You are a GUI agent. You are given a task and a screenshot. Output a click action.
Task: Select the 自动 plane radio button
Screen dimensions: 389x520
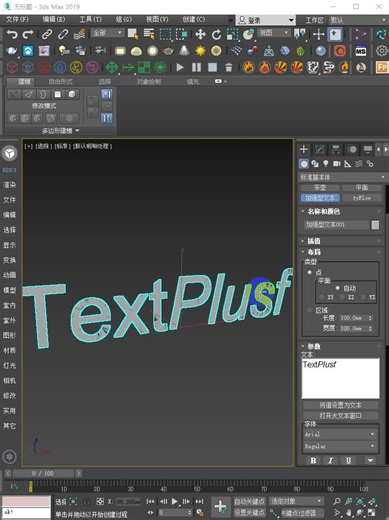(338, 288)
